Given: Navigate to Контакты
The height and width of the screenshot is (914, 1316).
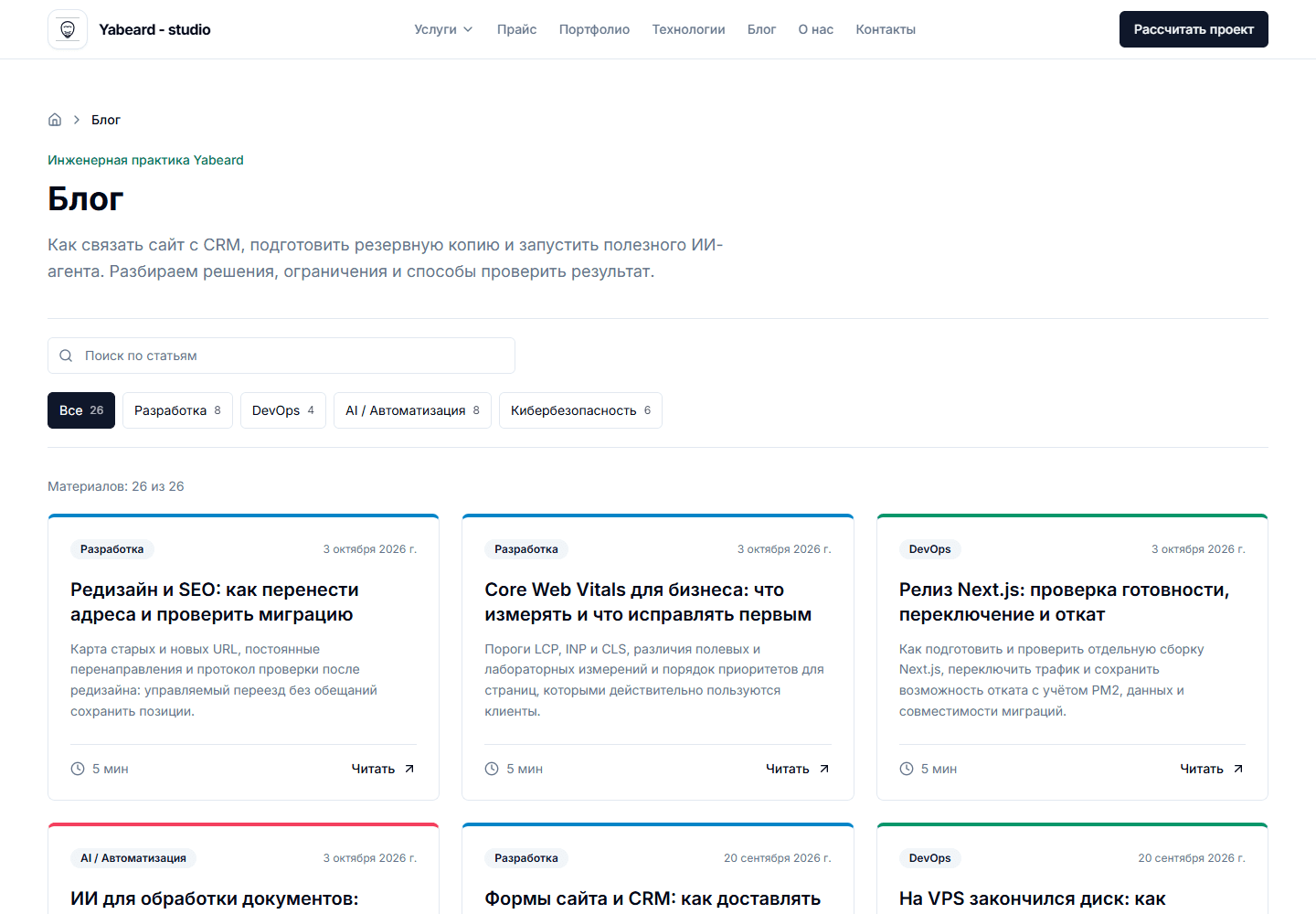Looking at the screenshot, I should 886,29.
